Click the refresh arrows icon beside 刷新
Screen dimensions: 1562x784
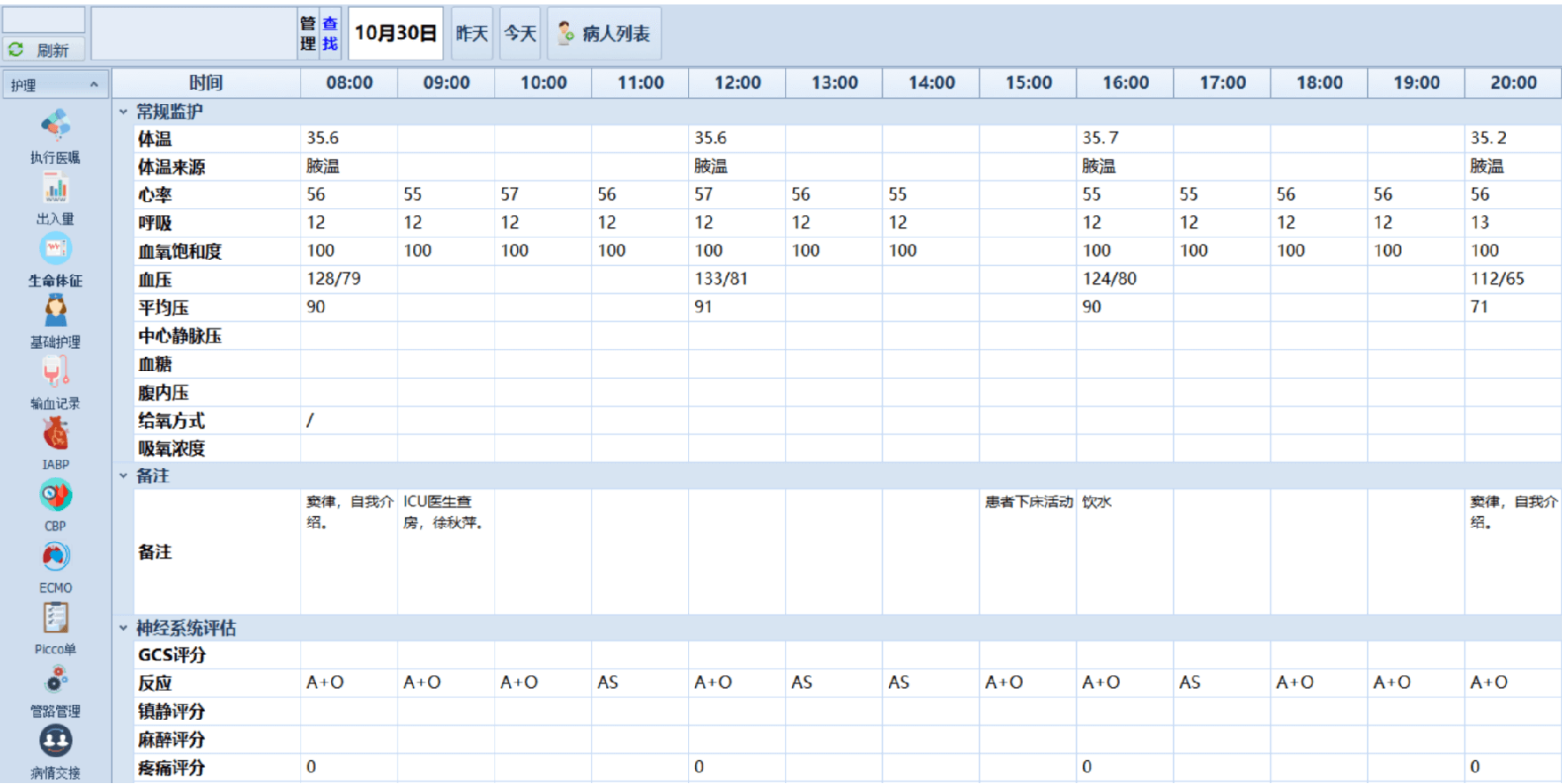(x=16, y=49)
